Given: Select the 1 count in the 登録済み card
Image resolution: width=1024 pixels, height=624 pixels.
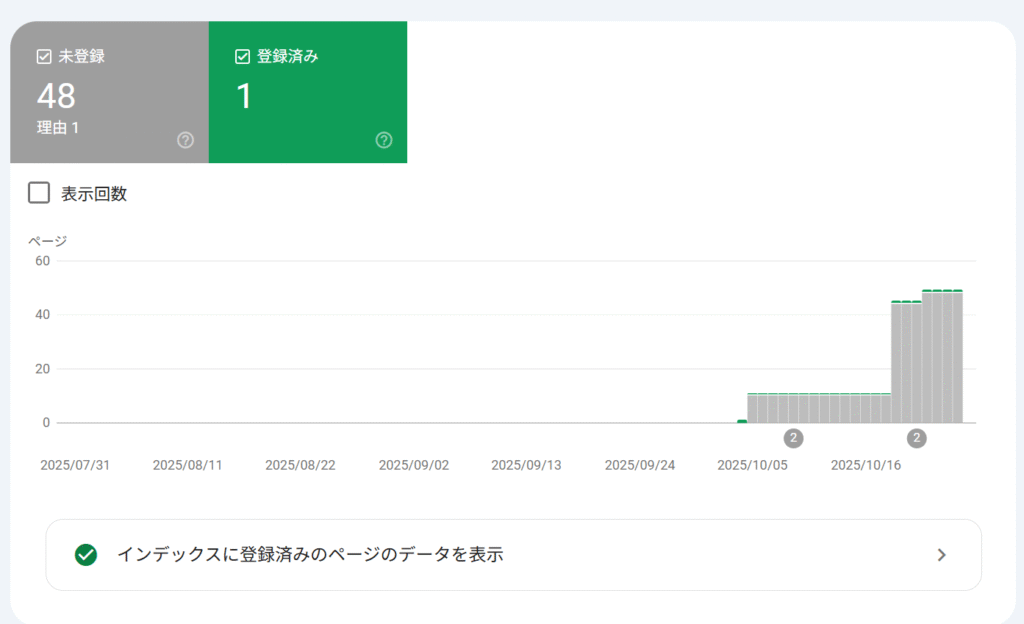Looking at the screenshot, I should coord(244,96).
